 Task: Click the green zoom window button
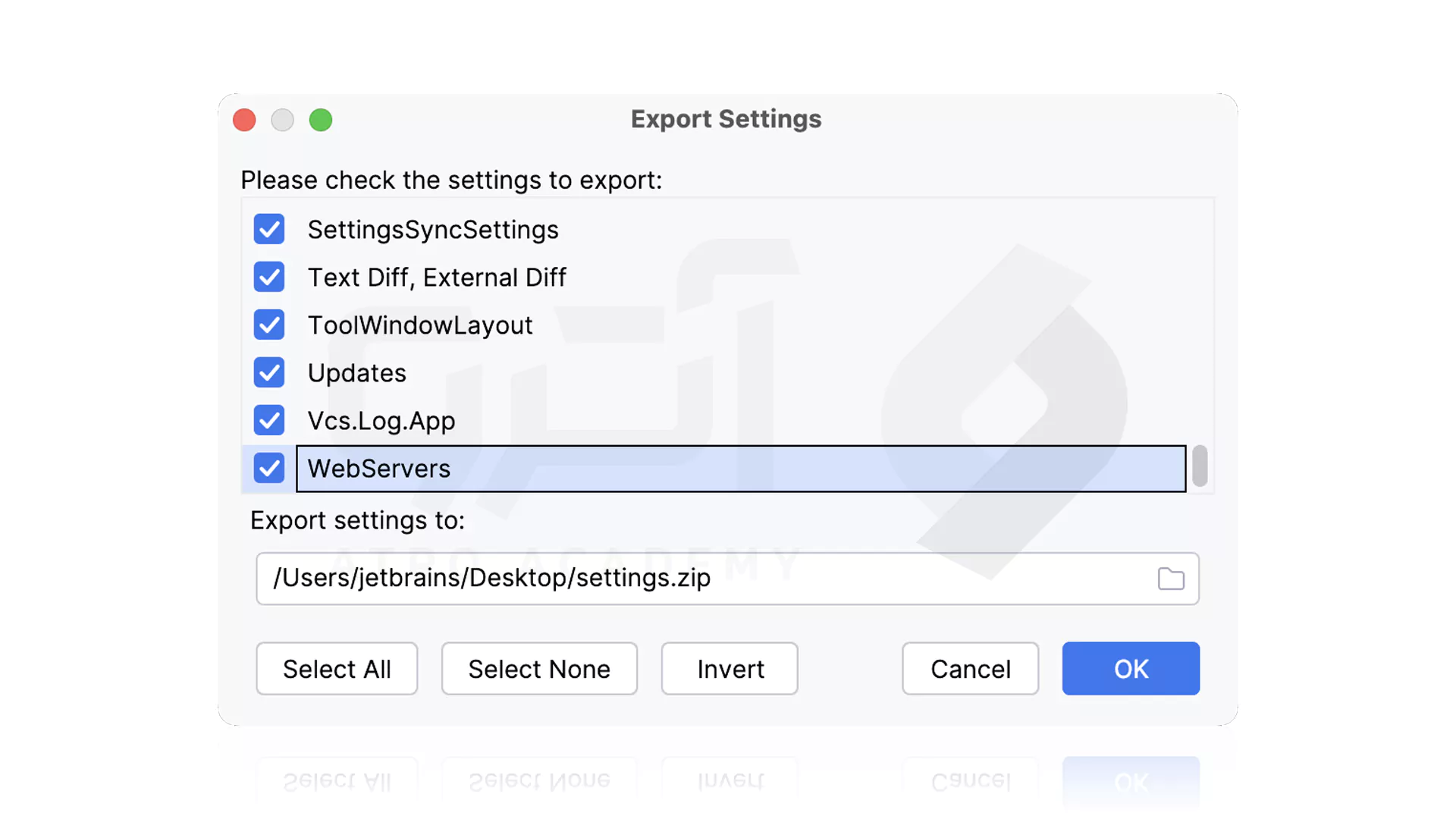coord(321,120)
